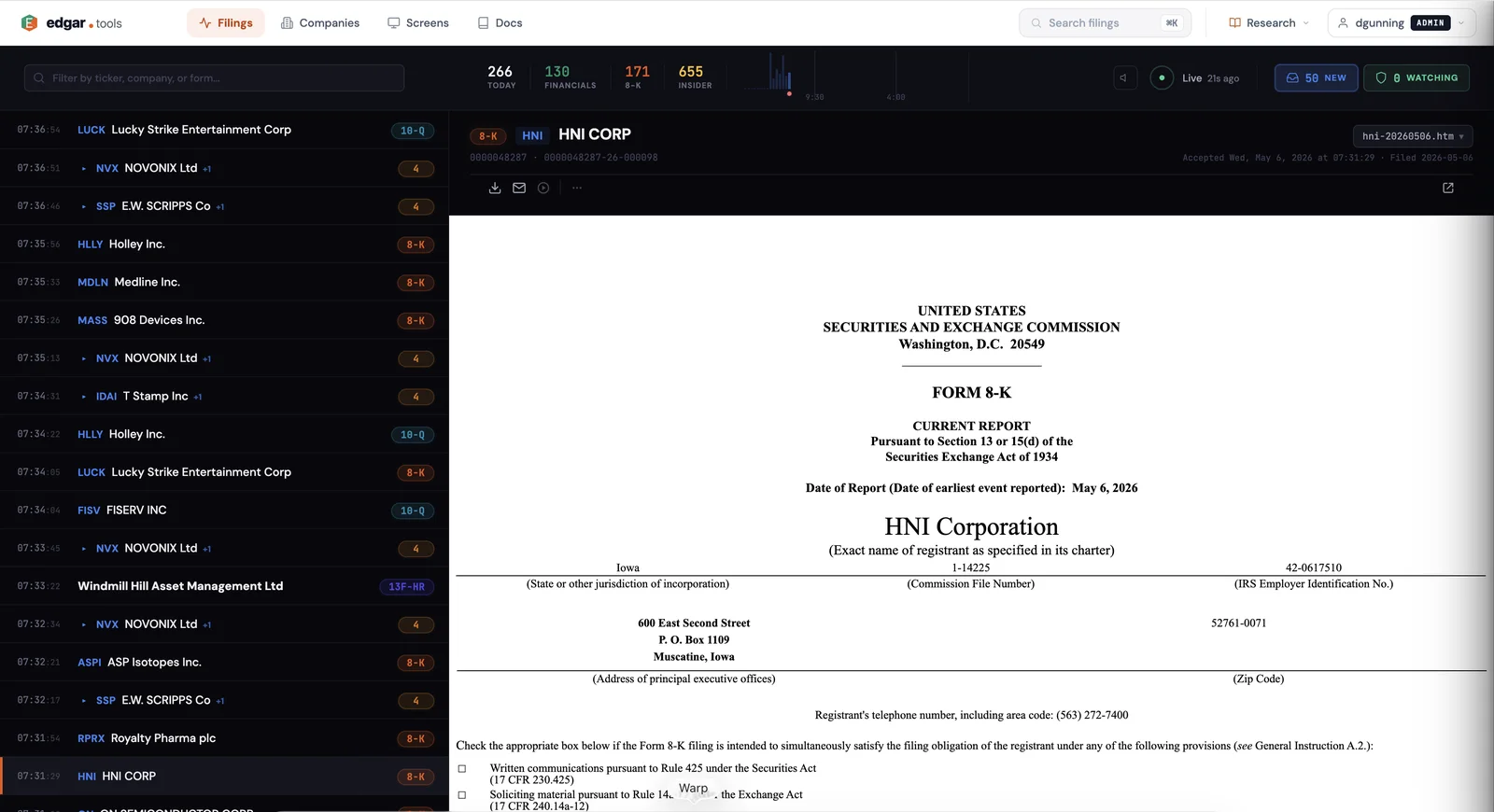Screen dimensions: 1494x812
Task: Open filing in new window icon
Action: (1448, 188)
